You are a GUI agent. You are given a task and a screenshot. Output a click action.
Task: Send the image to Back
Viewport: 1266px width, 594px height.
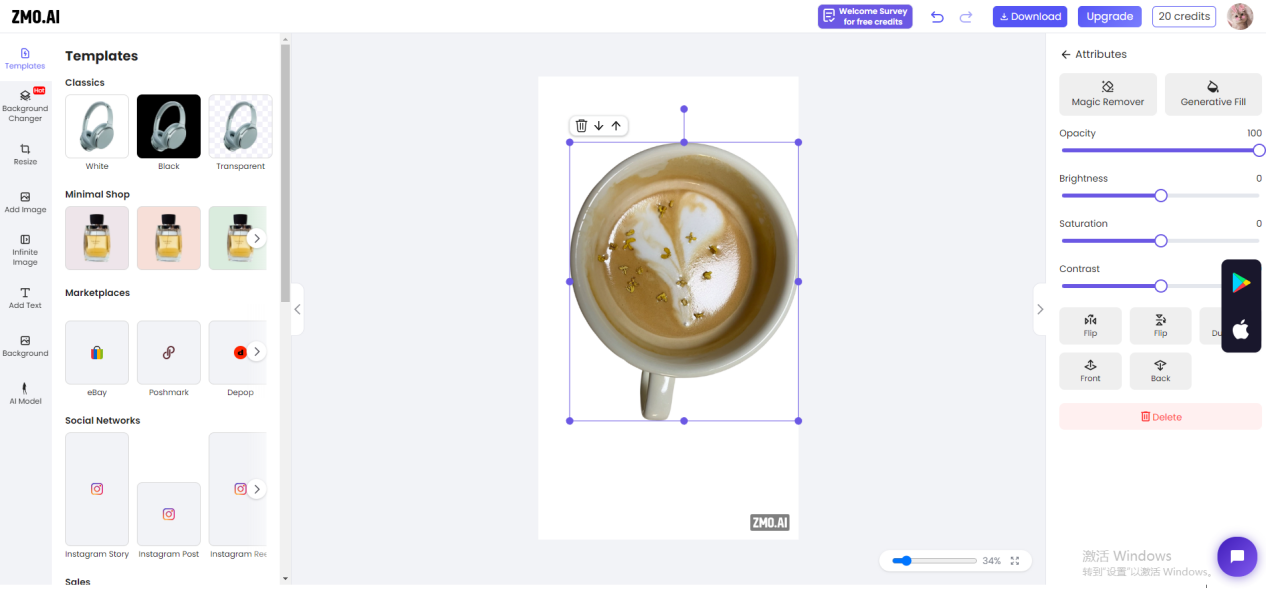(1160, 371)
